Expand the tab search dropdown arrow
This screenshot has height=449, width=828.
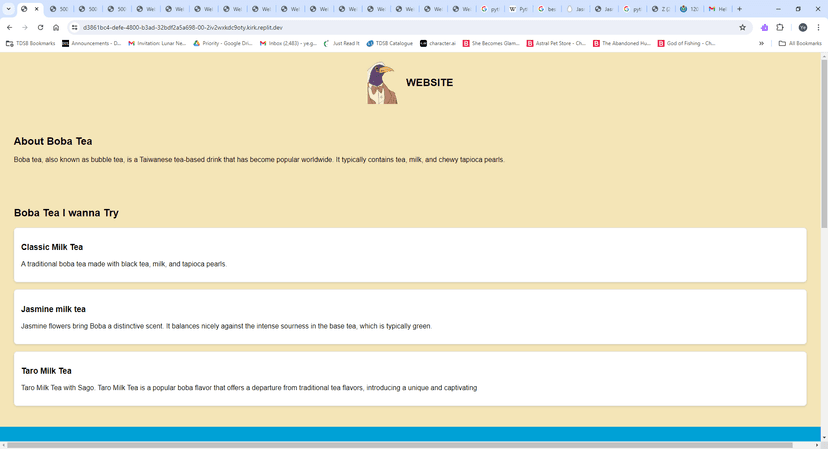[8, 9]
